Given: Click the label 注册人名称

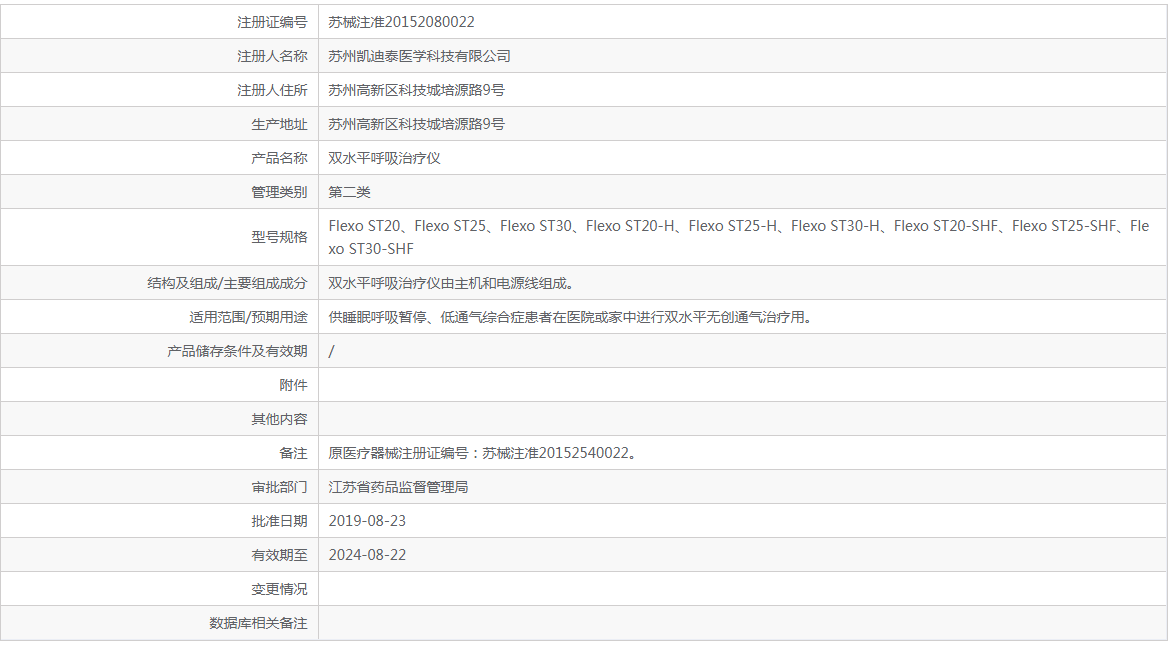Looking at the screenshot, I should (272, 56).
